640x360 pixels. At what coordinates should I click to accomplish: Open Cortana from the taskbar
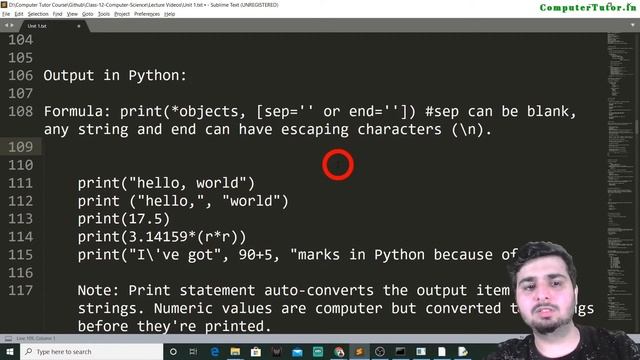[173, 351]
